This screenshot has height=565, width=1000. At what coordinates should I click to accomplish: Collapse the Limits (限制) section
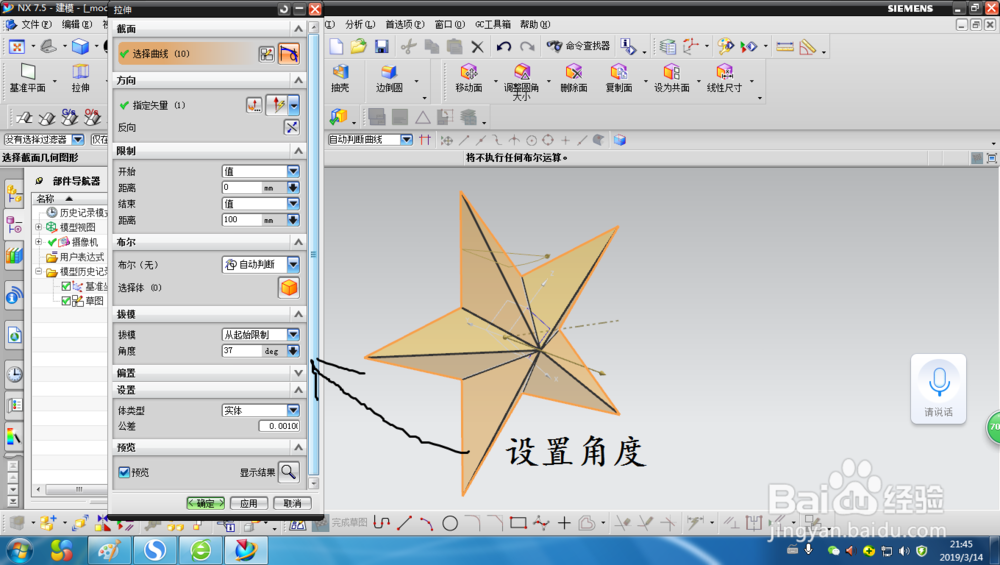[298, 150]
